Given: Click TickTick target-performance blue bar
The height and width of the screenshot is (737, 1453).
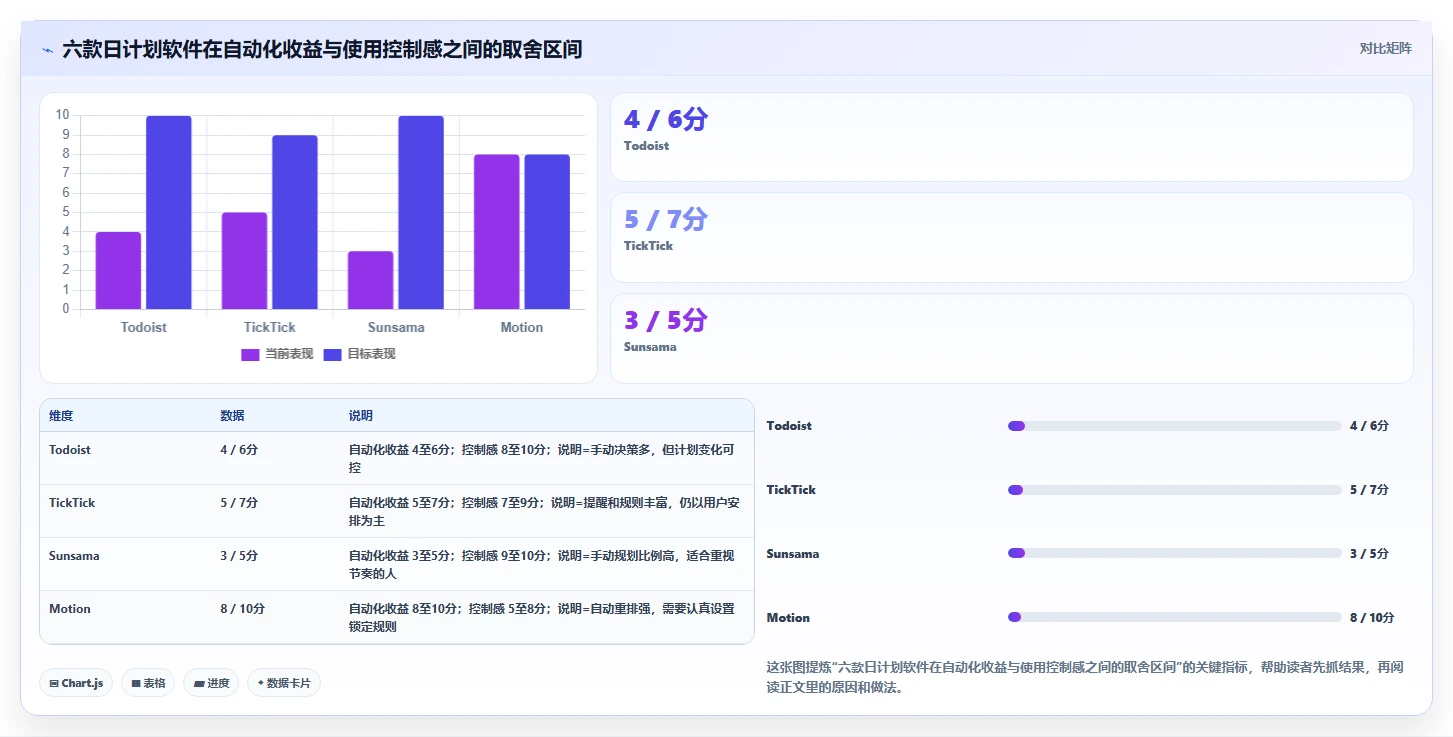Looking at the screenshot, I should 295,222.
